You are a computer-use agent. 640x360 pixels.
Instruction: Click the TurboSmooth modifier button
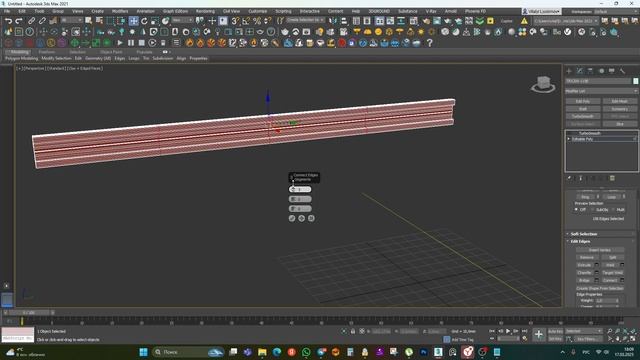point(583,116)
